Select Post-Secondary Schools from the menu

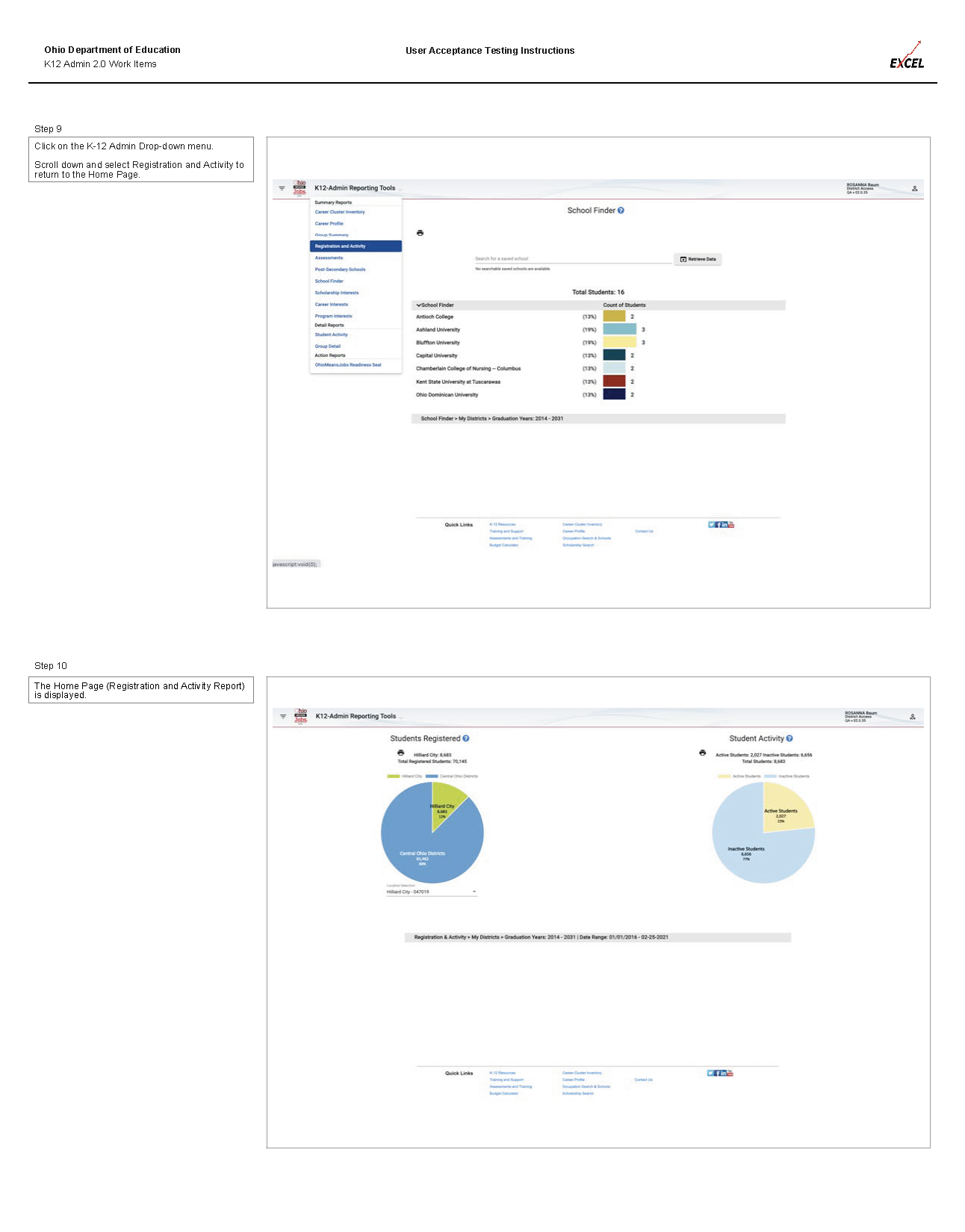(340, 270)
